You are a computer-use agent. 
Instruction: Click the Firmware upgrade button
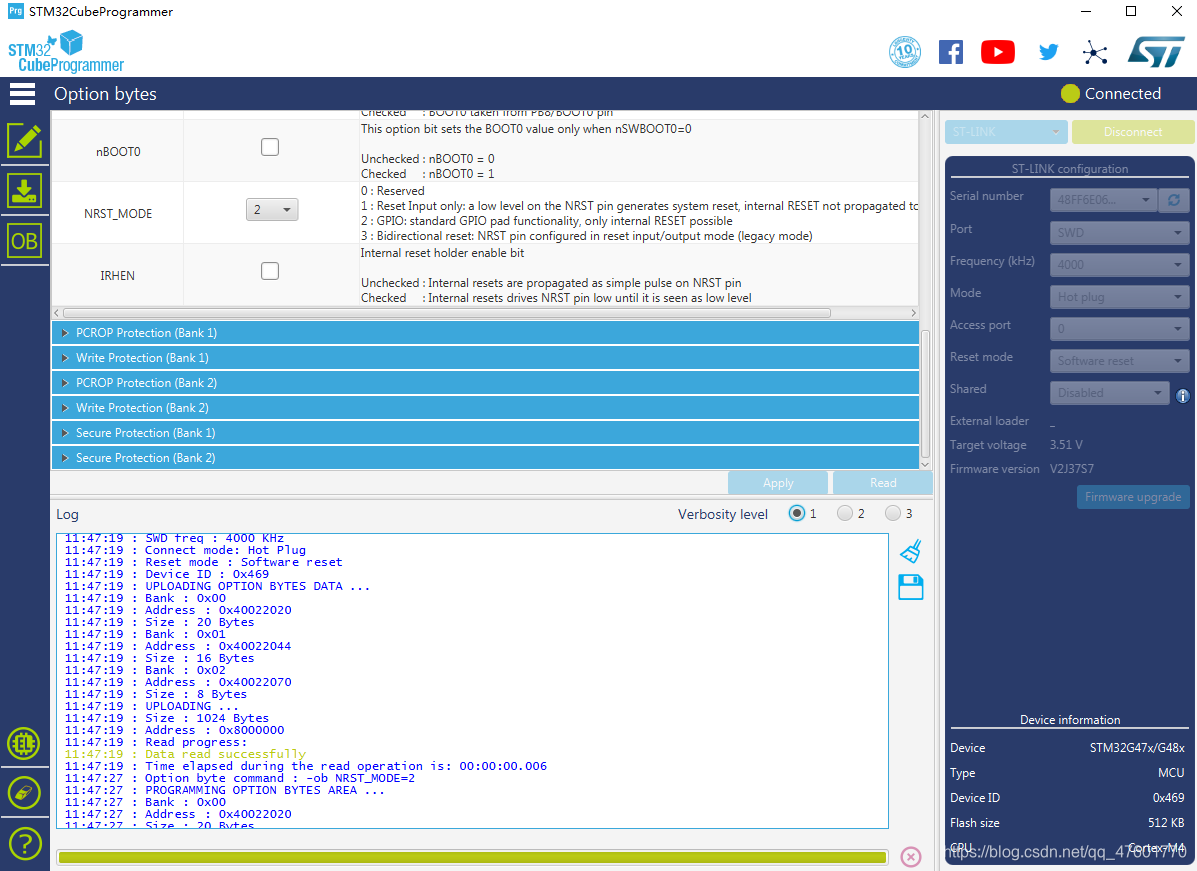pyautogui.click(x=1133, y=497)
